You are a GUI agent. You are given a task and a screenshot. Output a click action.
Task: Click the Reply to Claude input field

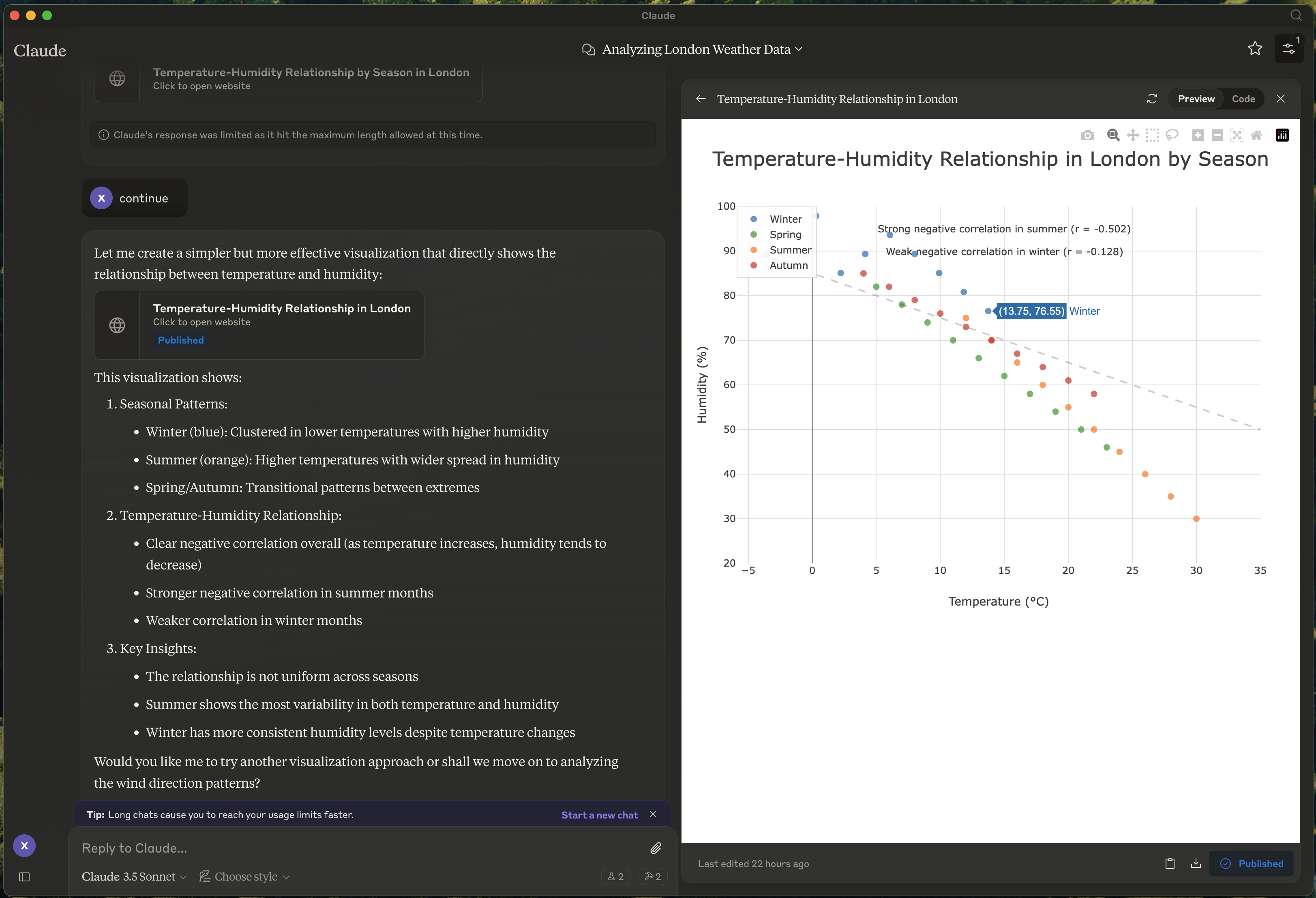click(362, 848)
